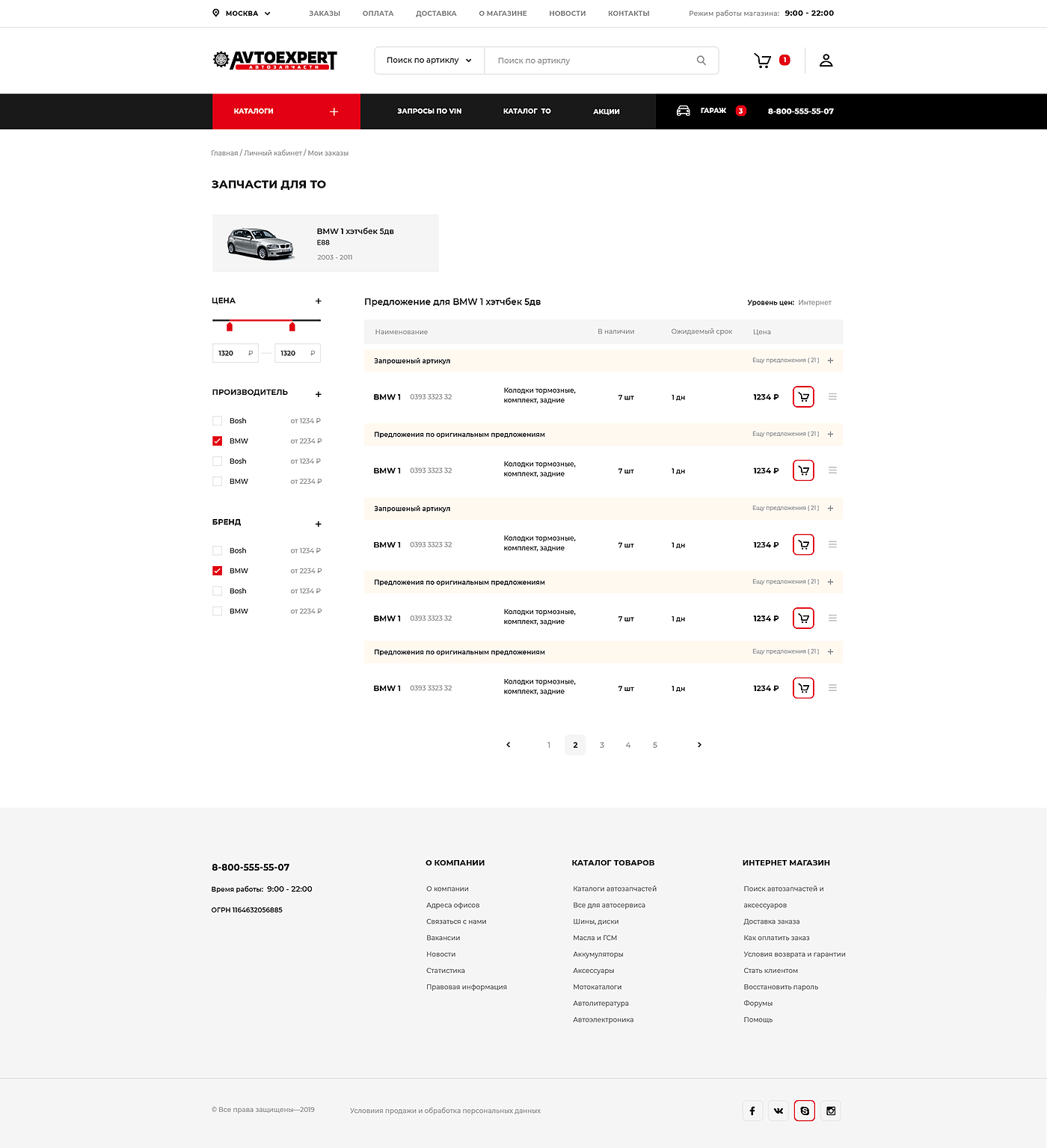Click the plus icon on the Каталоги button
Viewport: 1047px width, 1148px height.
coord(334,111)
